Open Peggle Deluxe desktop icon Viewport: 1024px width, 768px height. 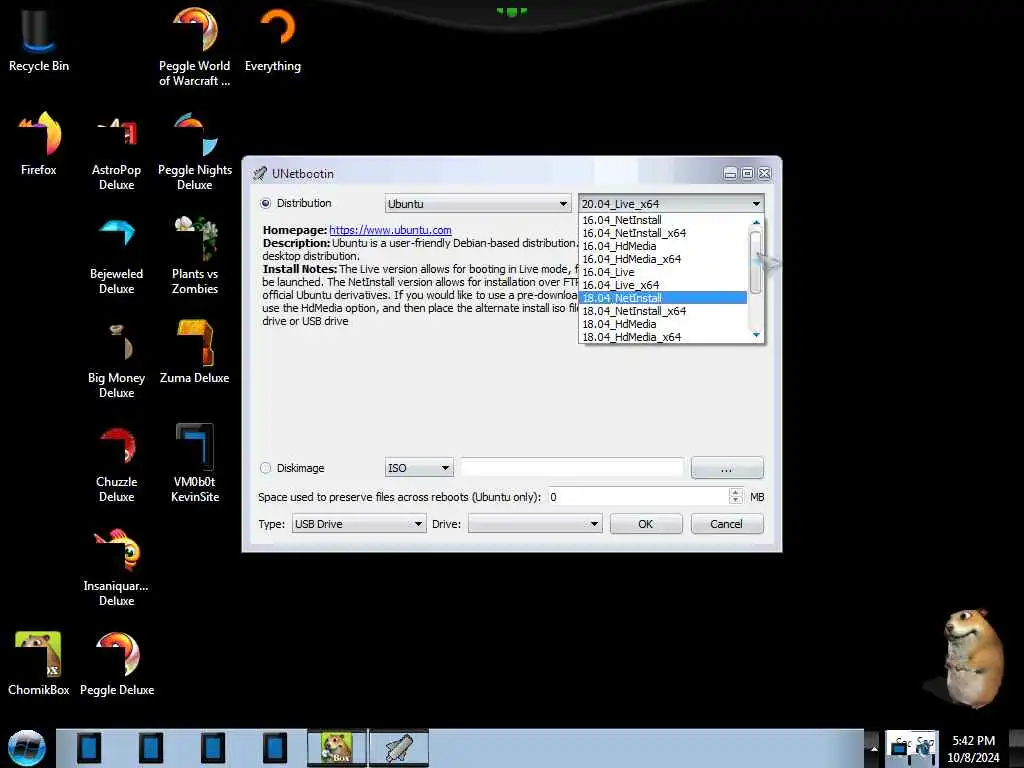[x=117, y=664]
